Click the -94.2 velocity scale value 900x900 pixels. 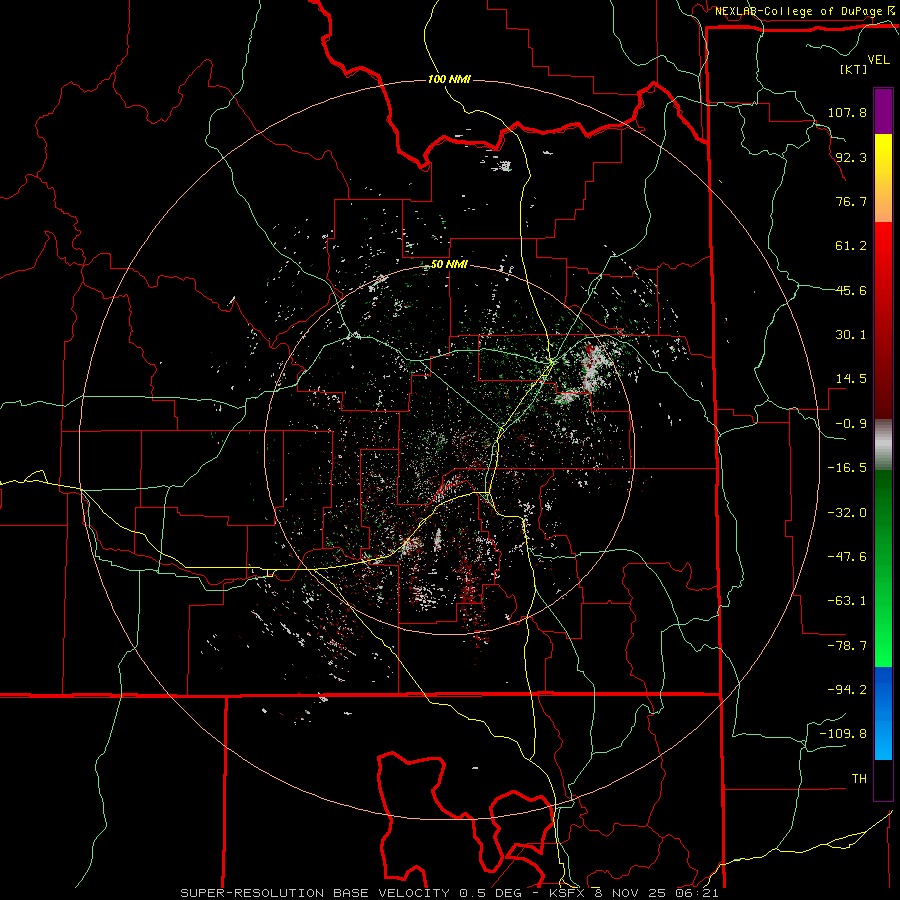click(847, 690)
